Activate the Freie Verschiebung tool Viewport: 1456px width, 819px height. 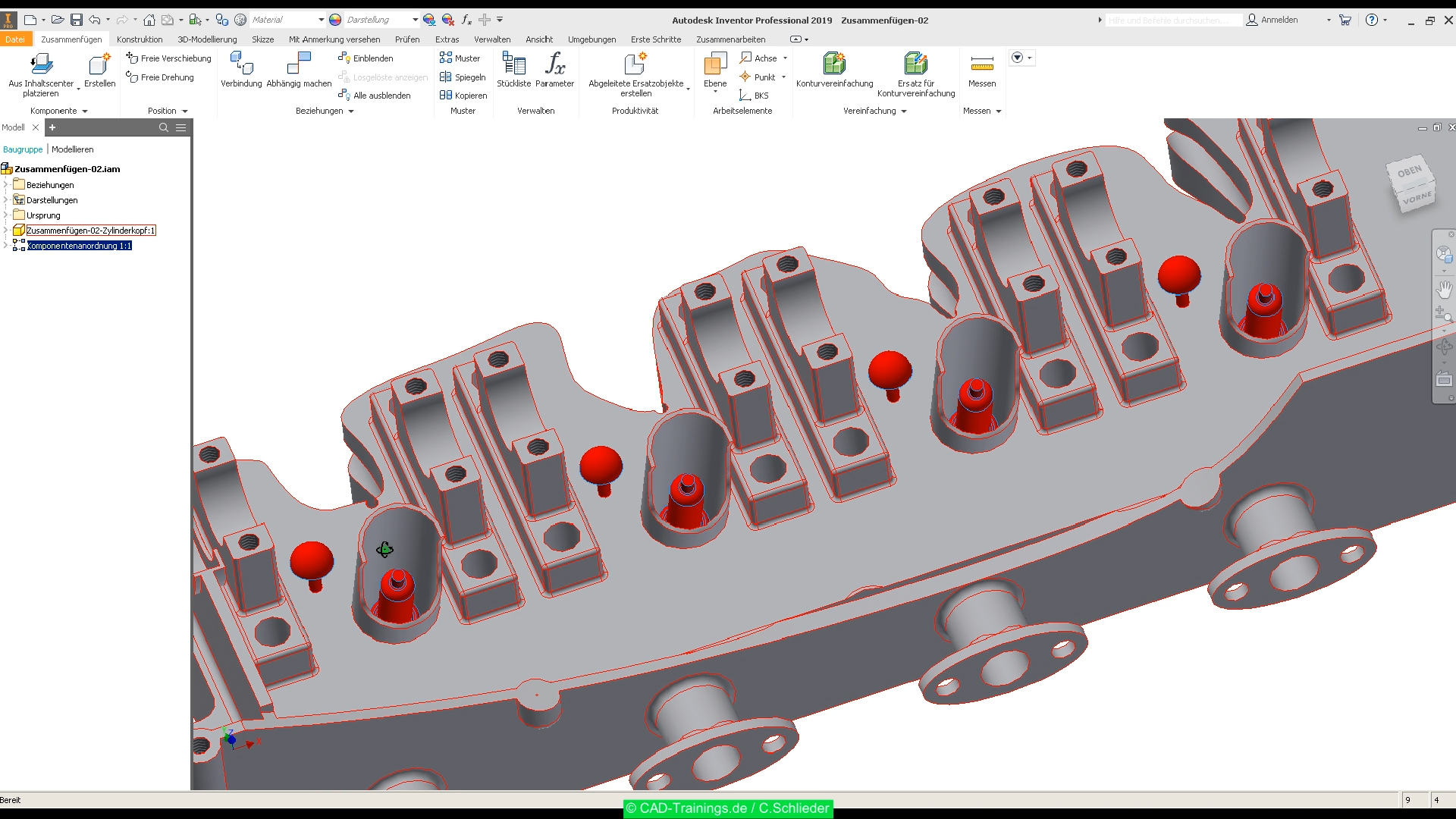168,58
